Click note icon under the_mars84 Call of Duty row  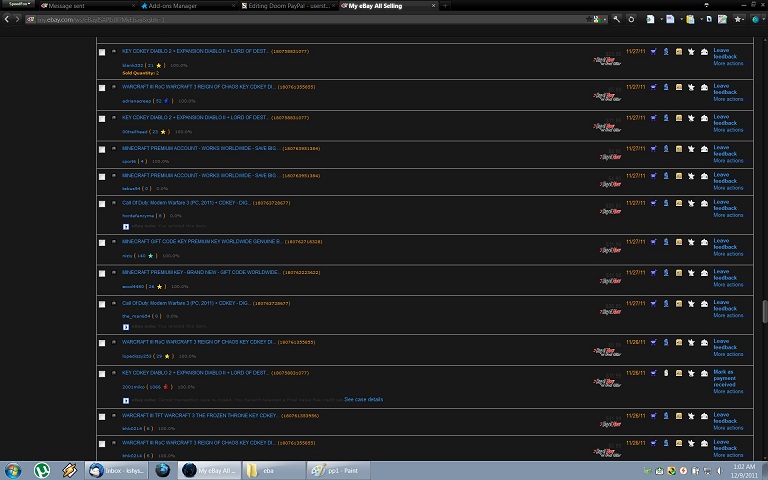click(126, 327)
